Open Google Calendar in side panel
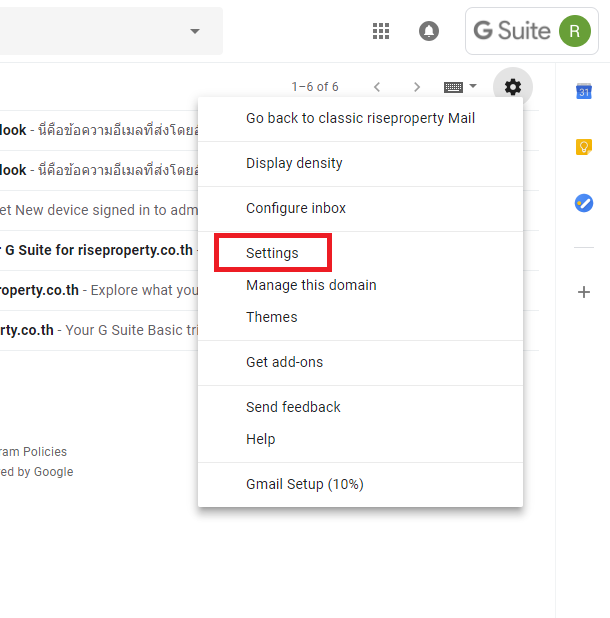The width and height of the screenshot is (610, 618). (x=584, y=92)
